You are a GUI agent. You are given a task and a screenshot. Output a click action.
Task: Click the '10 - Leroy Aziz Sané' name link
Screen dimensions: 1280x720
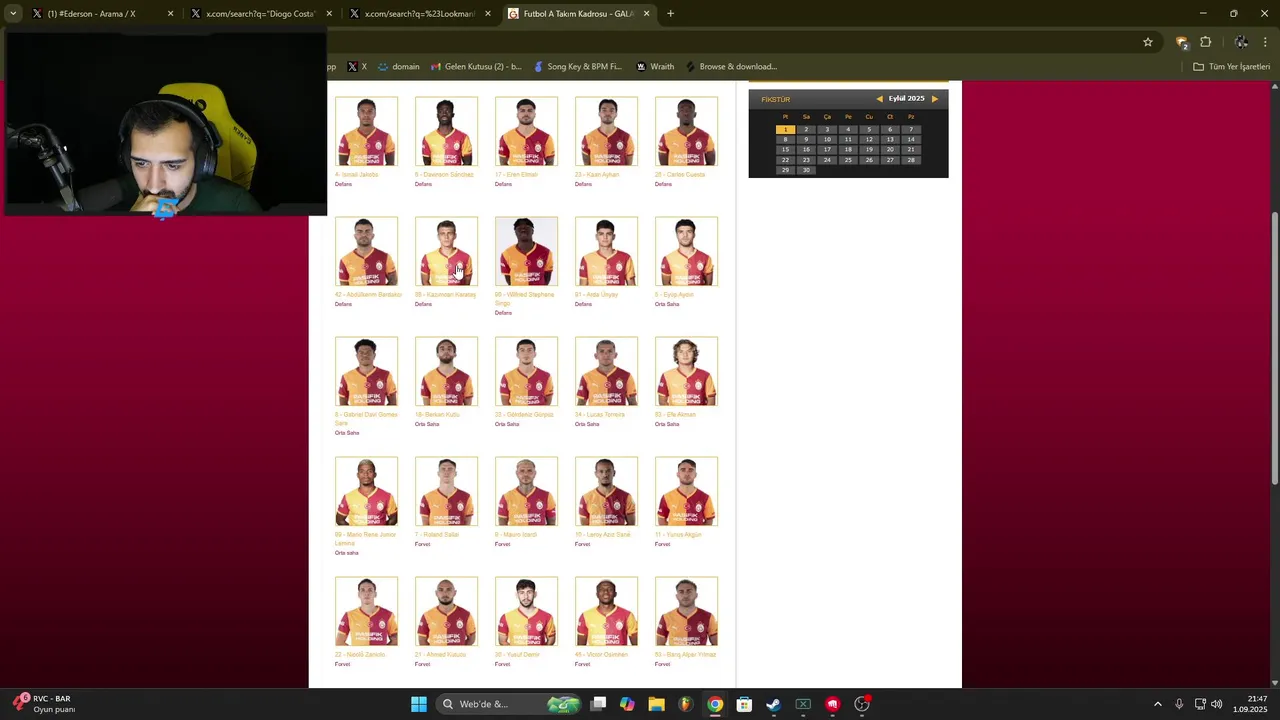[603, 535]
